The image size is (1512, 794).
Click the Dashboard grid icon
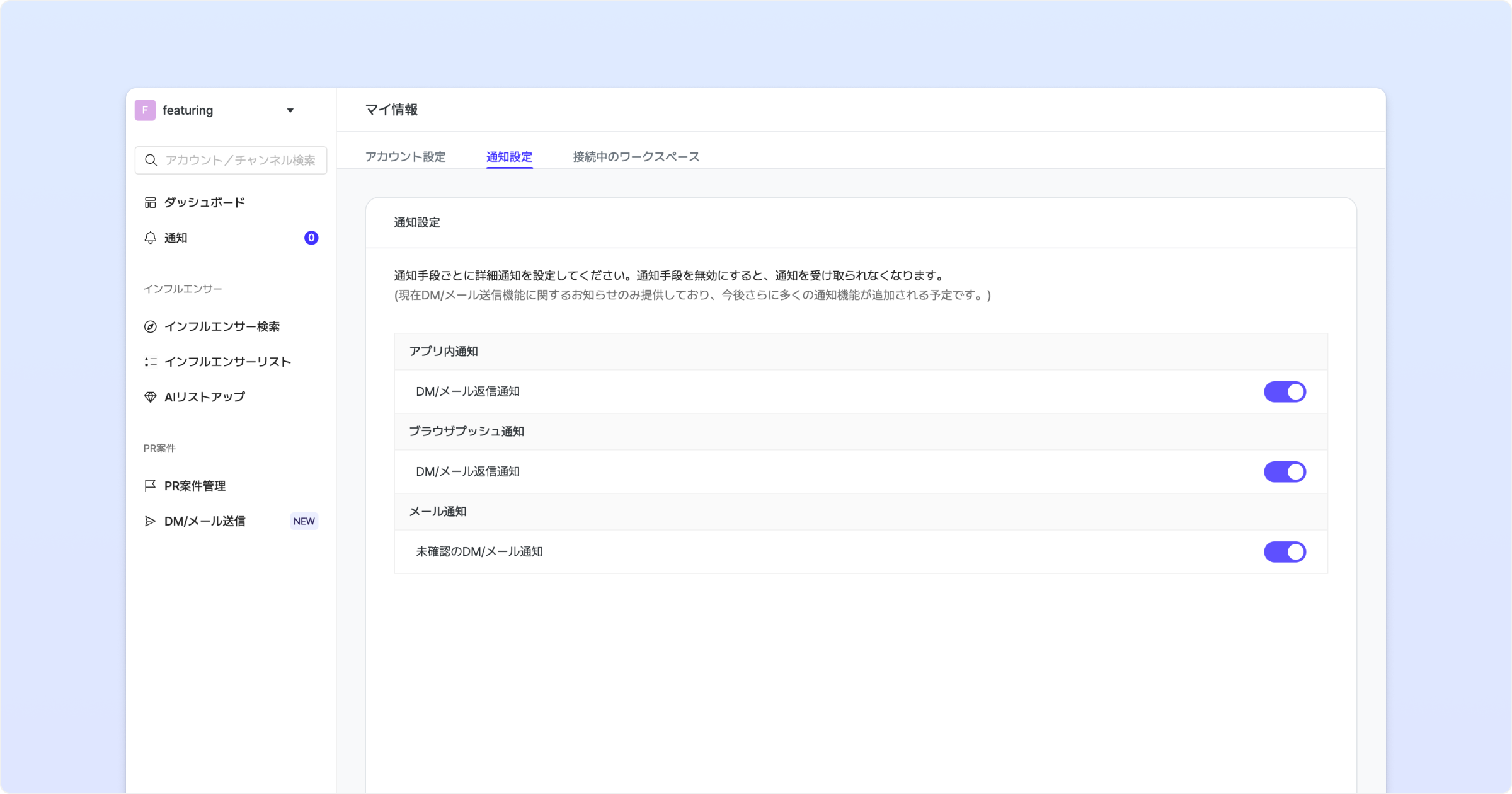click(x=150, y=202)
